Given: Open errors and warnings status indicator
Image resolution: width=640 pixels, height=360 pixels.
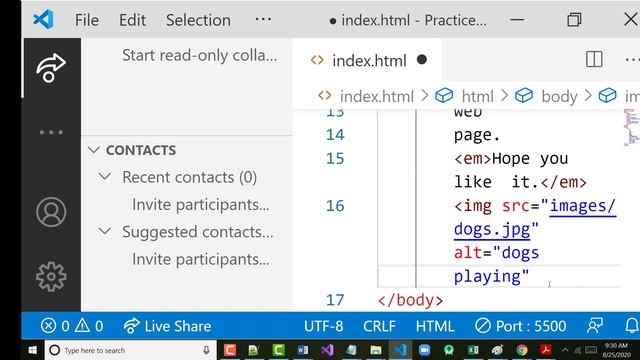Looking at the screenshot, I should (72, 326).
